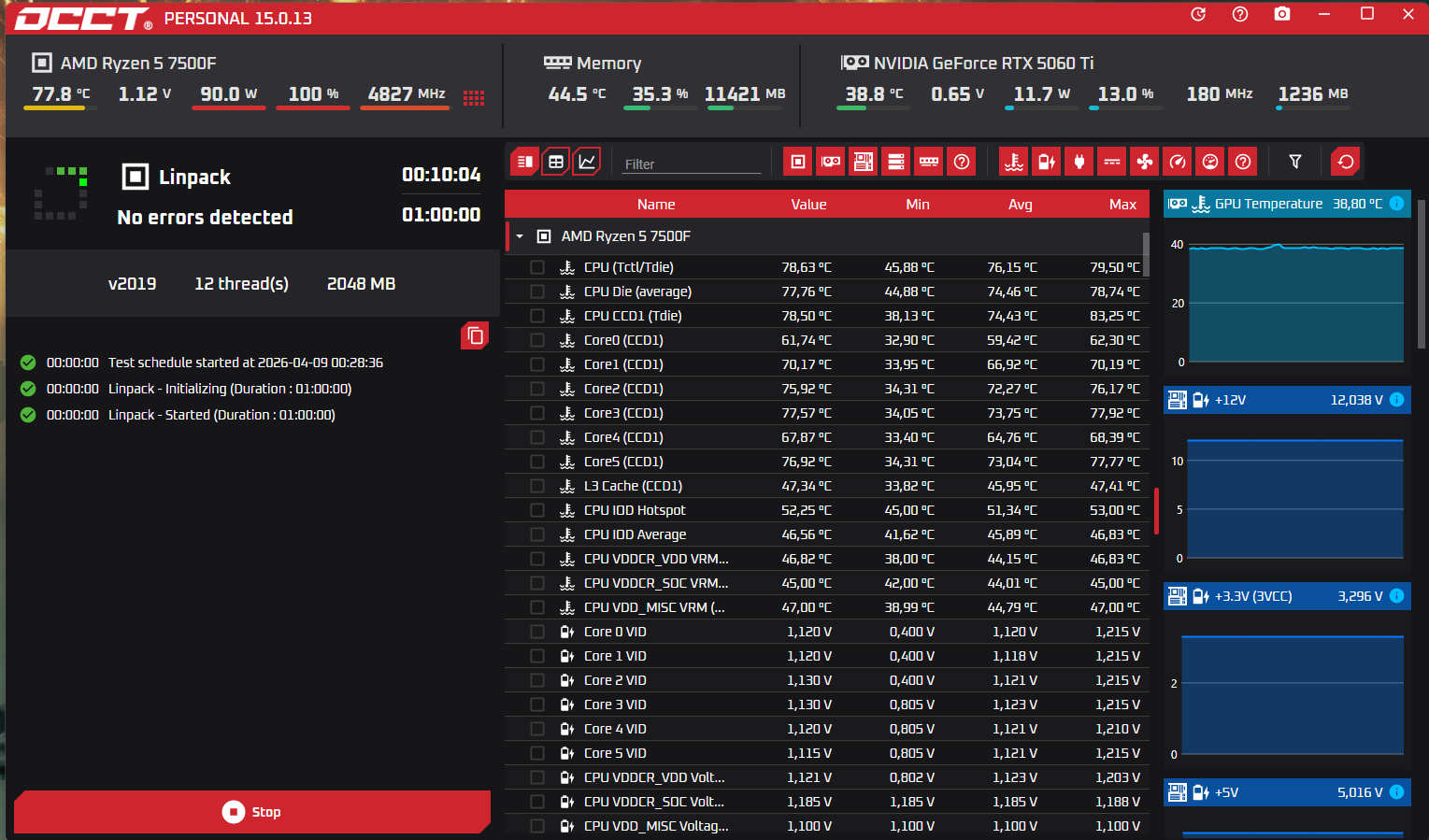Click the screenshot camera icon in title bar

coord(1281,14)
